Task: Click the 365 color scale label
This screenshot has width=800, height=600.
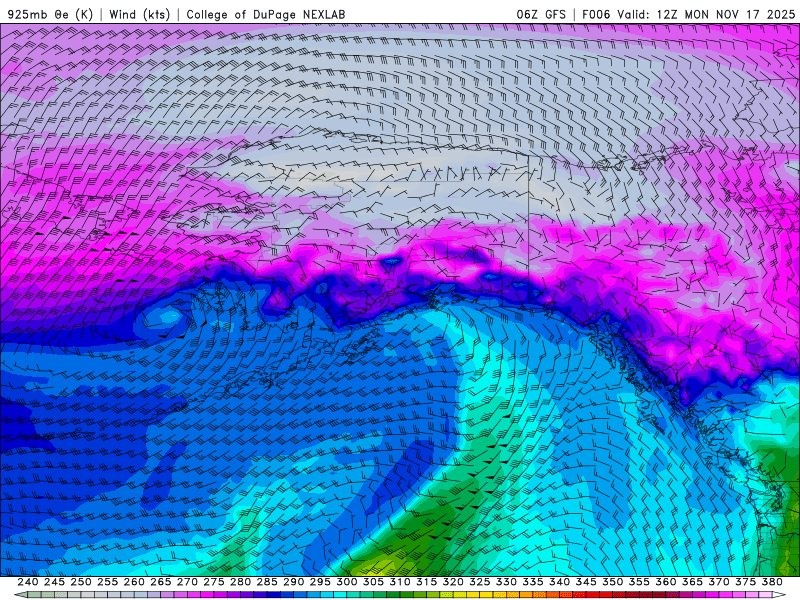Action: click(x=692, y=582)
